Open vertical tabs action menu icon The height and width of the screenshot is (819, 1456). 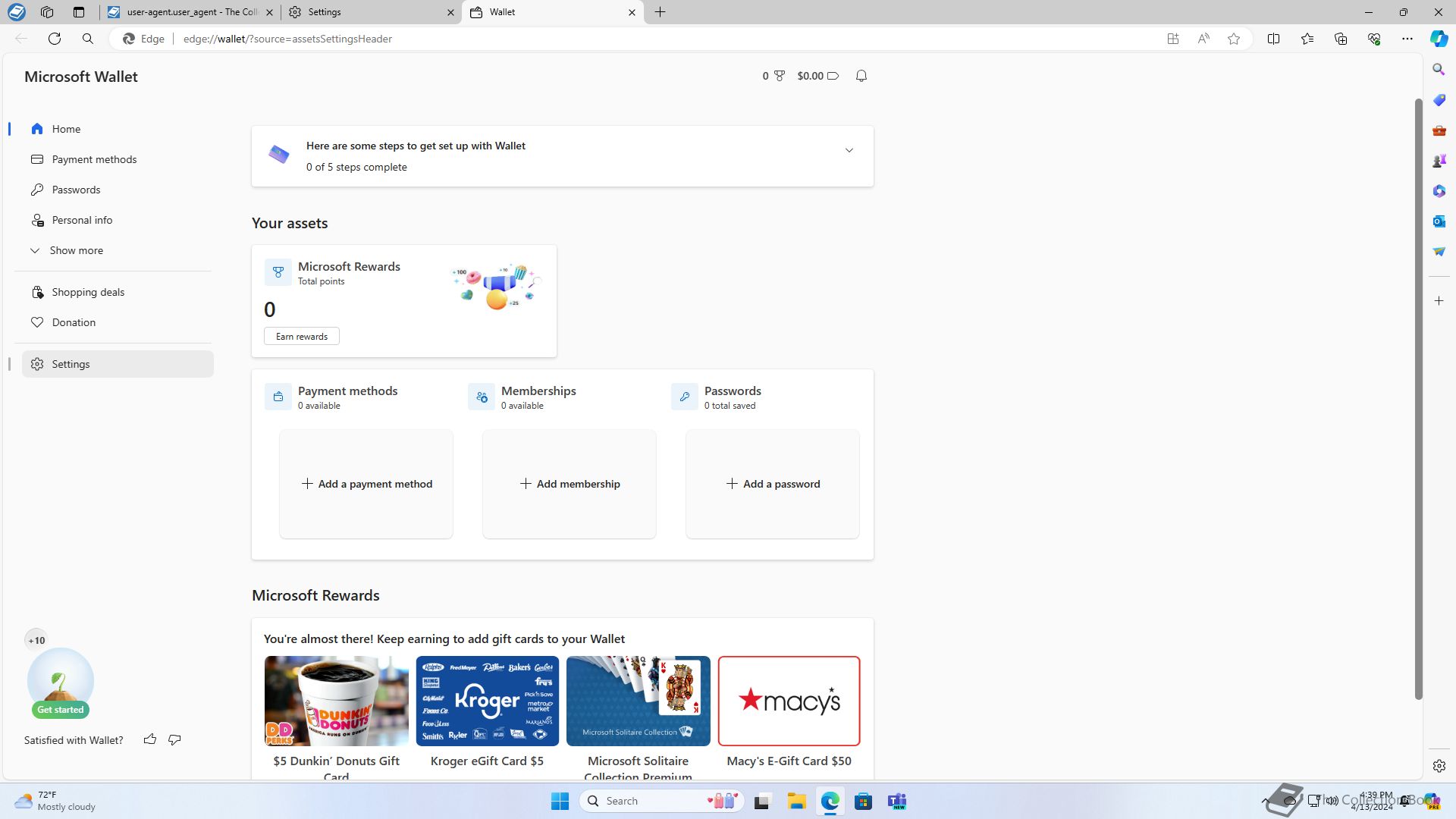click(x=79, y=12)
